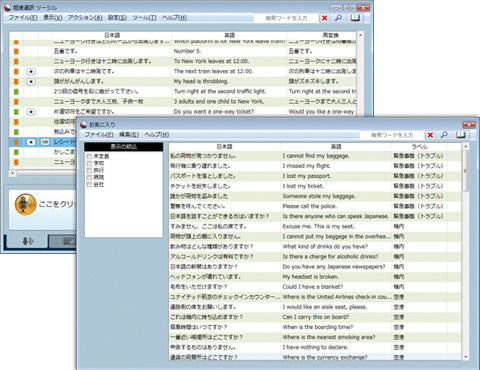This screenshot has width=480, height=370.
Task: Click the search word field in favorites window
Action: click(x=392, y=135)
